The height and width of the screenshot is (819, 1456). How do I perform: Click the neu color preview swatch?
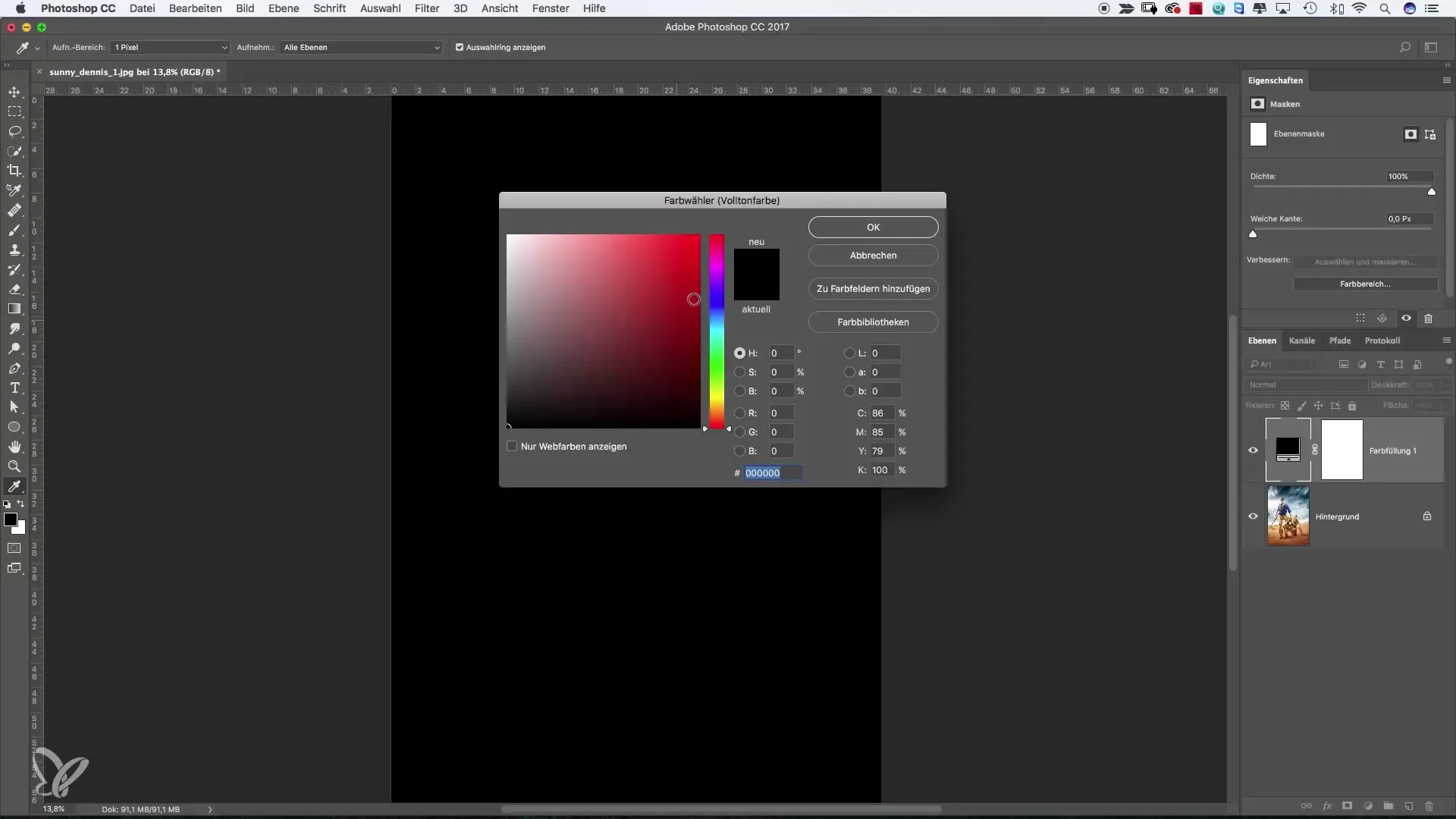coord(757,262)
